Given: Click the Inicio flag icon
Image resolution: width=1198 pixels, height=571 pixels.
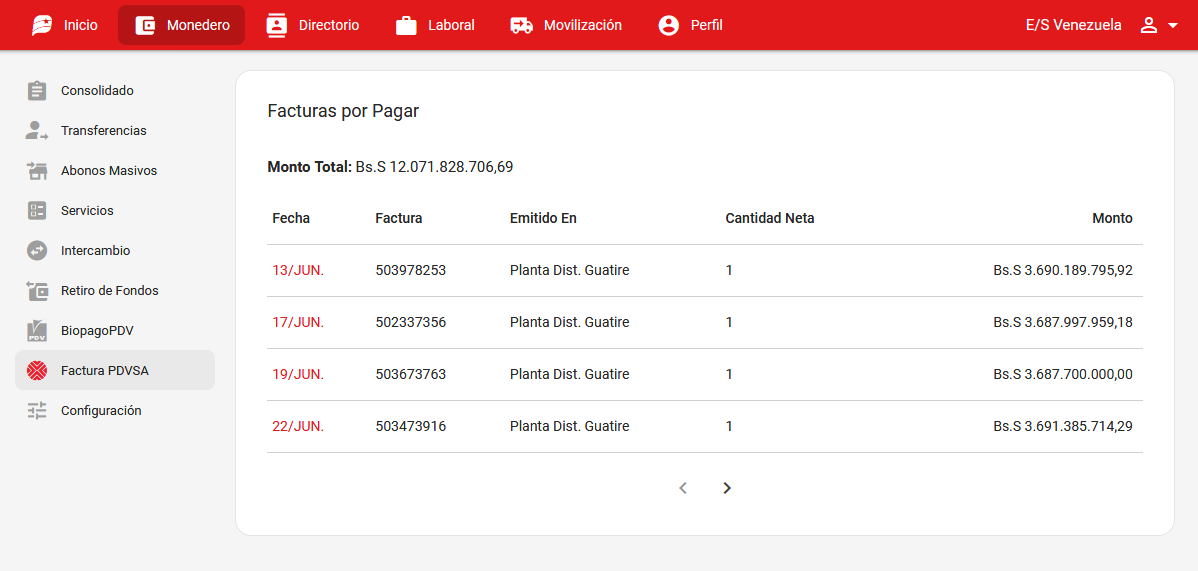Looking at the screenshot, I should [41, 25].
